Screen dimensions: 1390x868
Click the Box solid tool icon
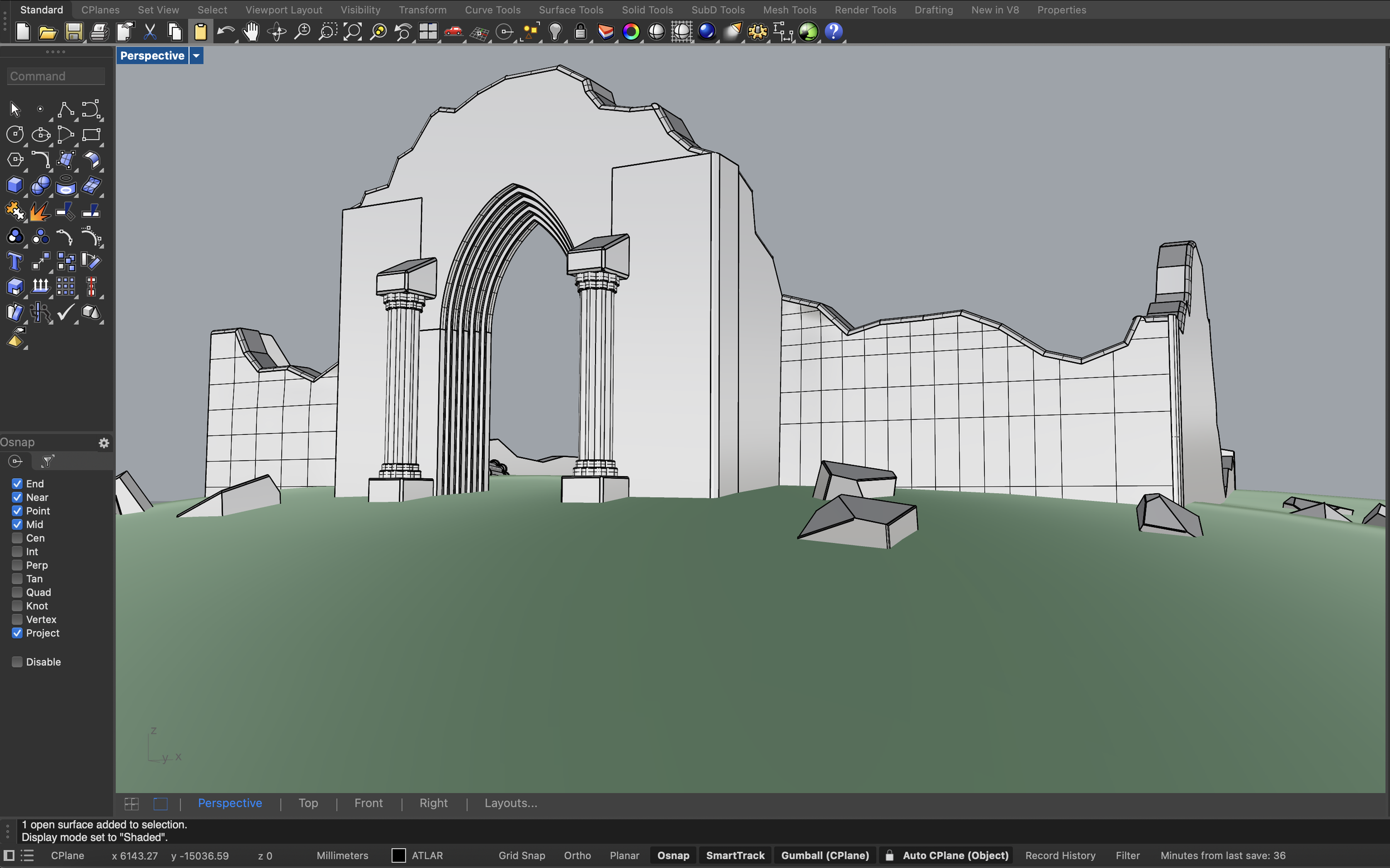click(15, 185)
